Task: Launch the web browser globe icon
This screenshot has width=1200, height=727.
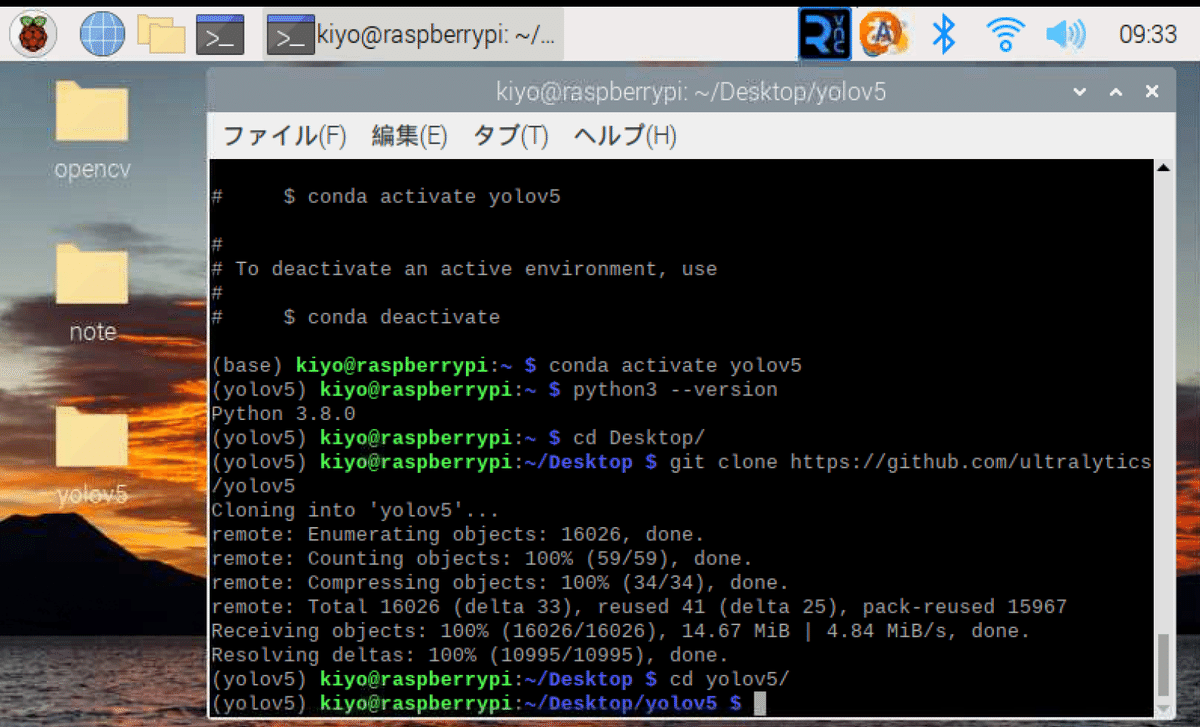Action: [x=101, y=35]
